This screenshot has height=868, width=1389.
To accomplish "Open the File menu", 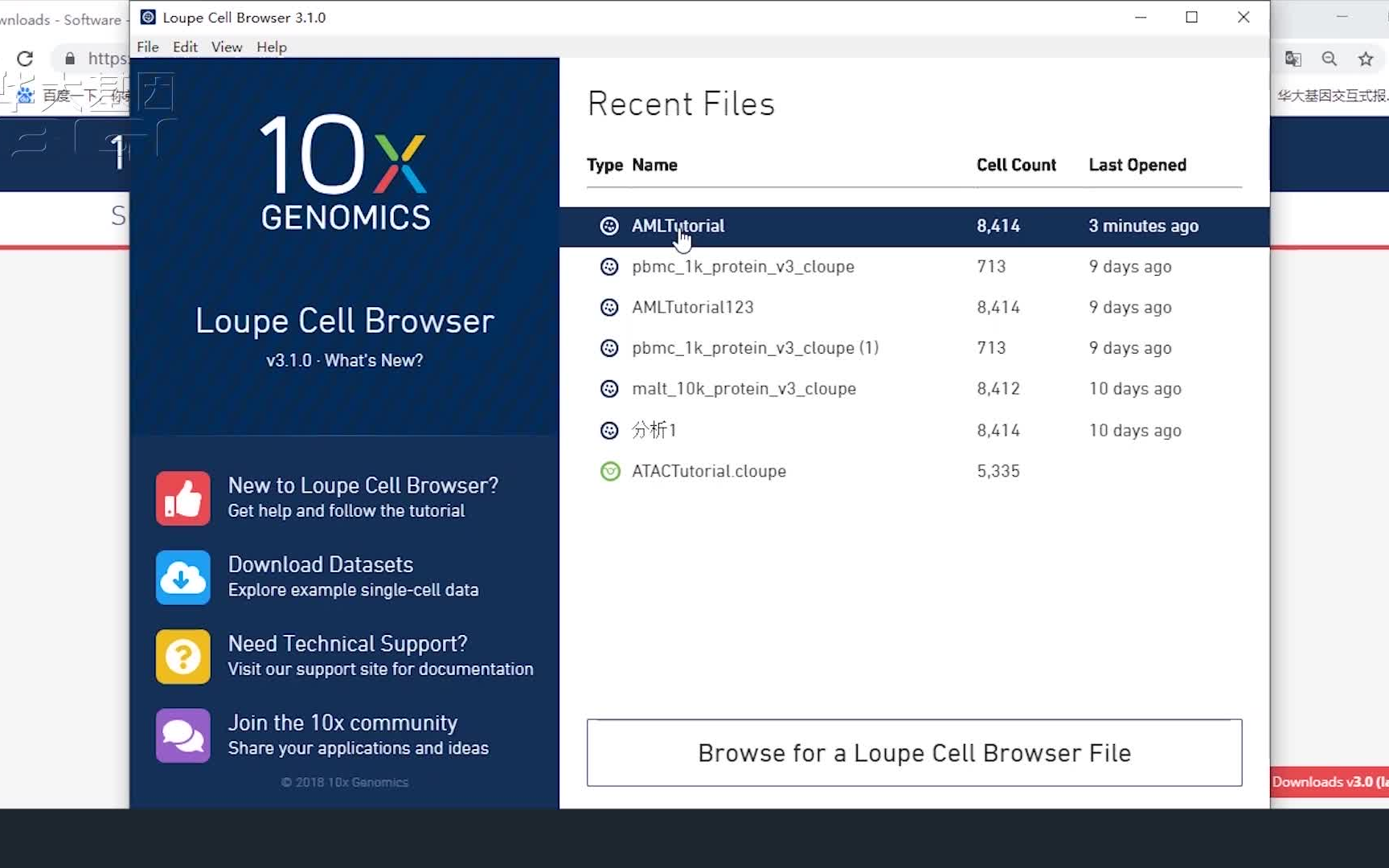I will [147, 47].
